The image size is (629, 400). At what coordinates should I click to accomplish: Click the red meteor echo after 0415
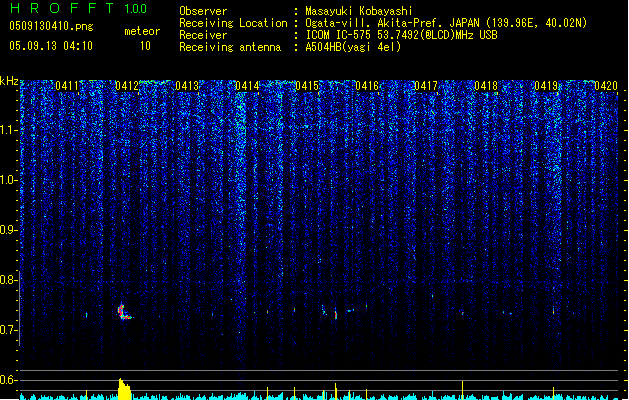(x=336, y=315)
